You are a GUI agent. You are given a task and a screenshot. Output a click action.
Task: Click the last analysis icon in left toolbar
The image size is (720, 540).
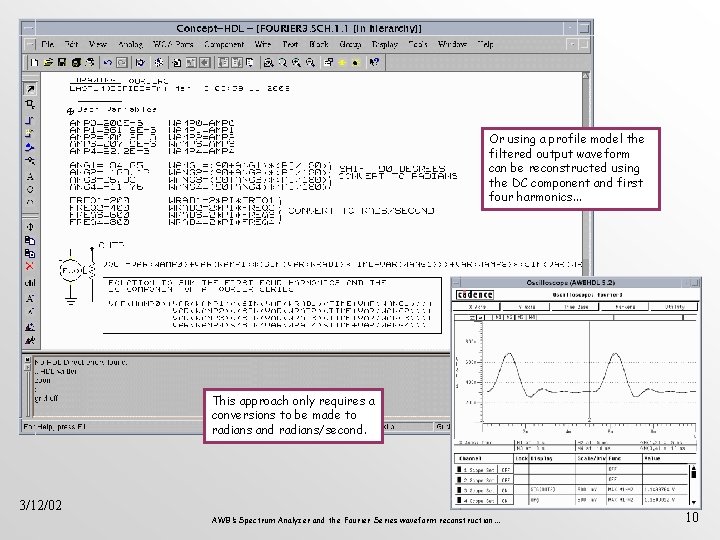pyautogui.click(x=30, y=341)
